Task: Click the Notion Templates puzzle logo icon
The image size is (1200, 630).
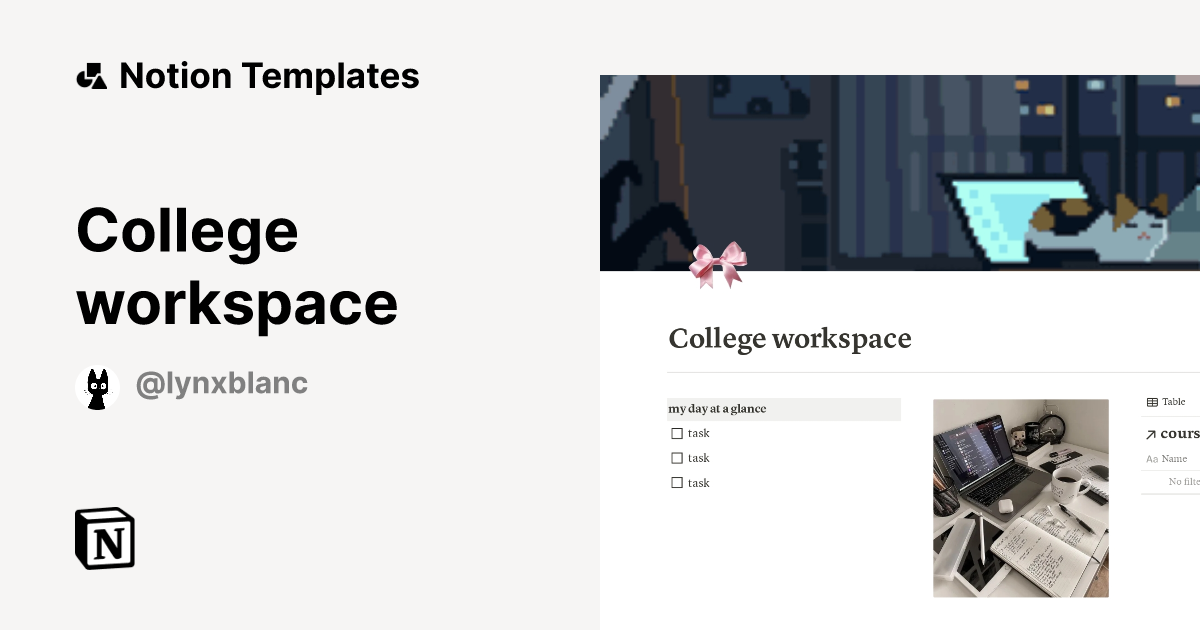Action: (92, 75)
